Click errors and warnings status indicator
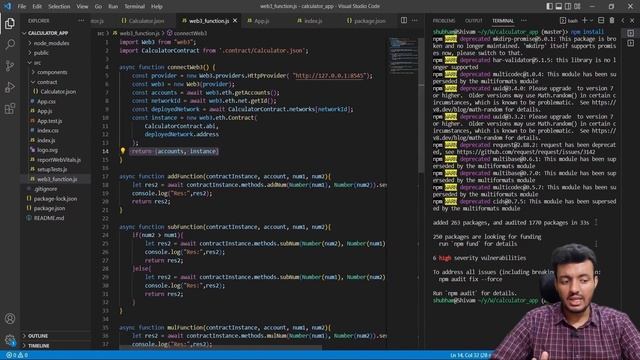The width and height of the screenshot is (640, 360). [x=17, y=355]
